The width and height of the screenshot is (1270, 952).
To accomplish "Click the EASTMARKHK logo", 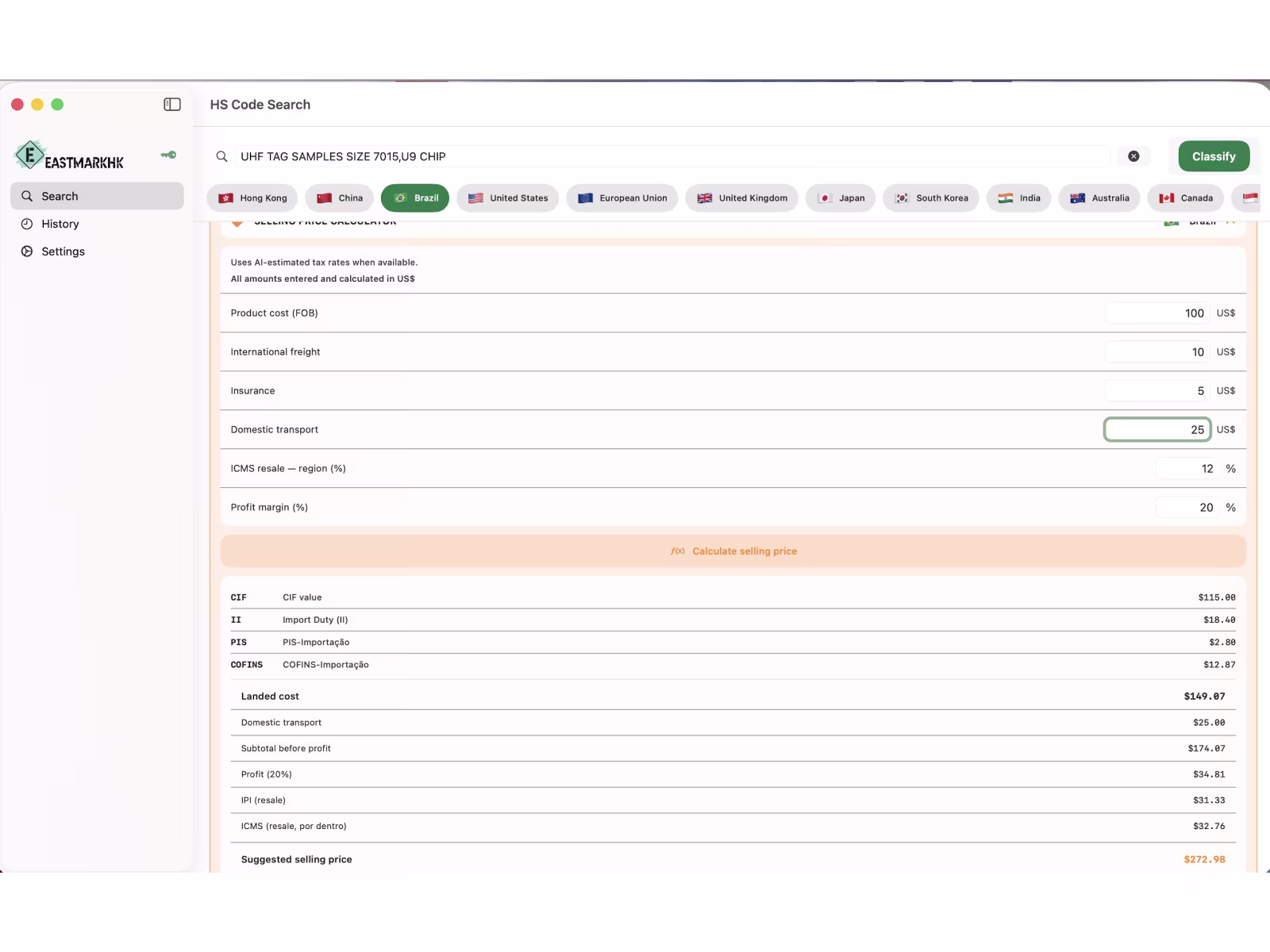I will pos(69,155).
